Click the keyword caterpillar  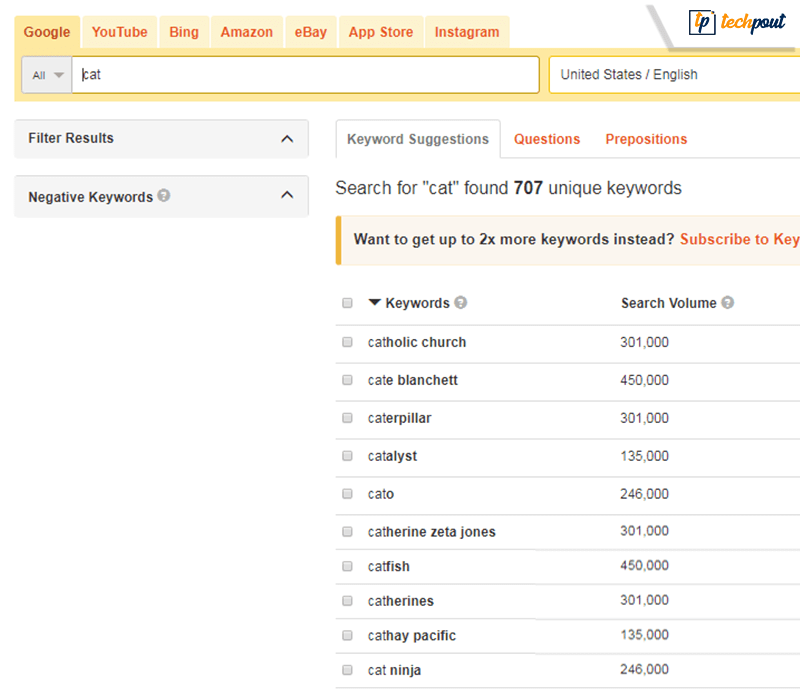[x=399, y=418]
